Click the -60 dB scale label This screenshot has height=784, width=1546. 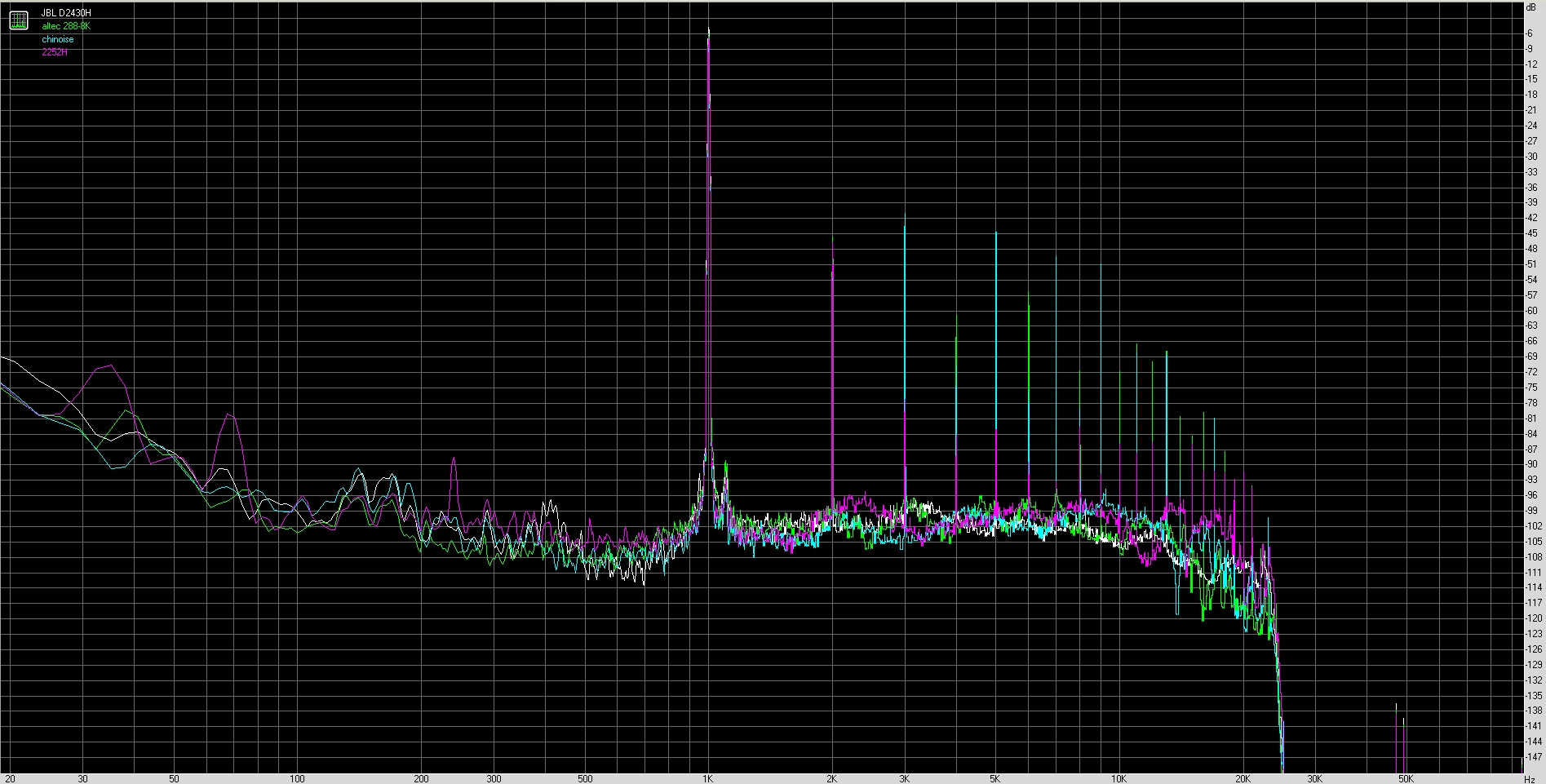pyautogui.click(x=1531, y=311)
